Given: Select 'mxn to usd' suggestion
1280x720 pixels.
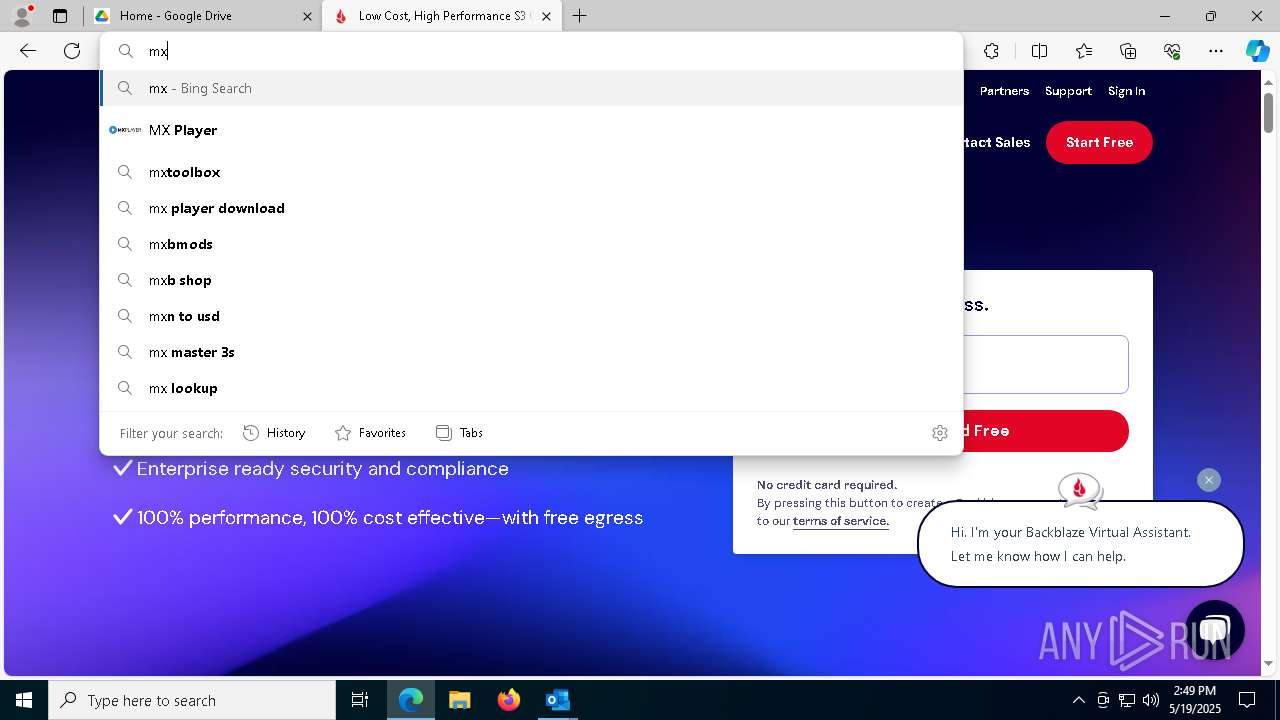Looking at the screenshot, I should pyautogui.click(x=531, y=316).
